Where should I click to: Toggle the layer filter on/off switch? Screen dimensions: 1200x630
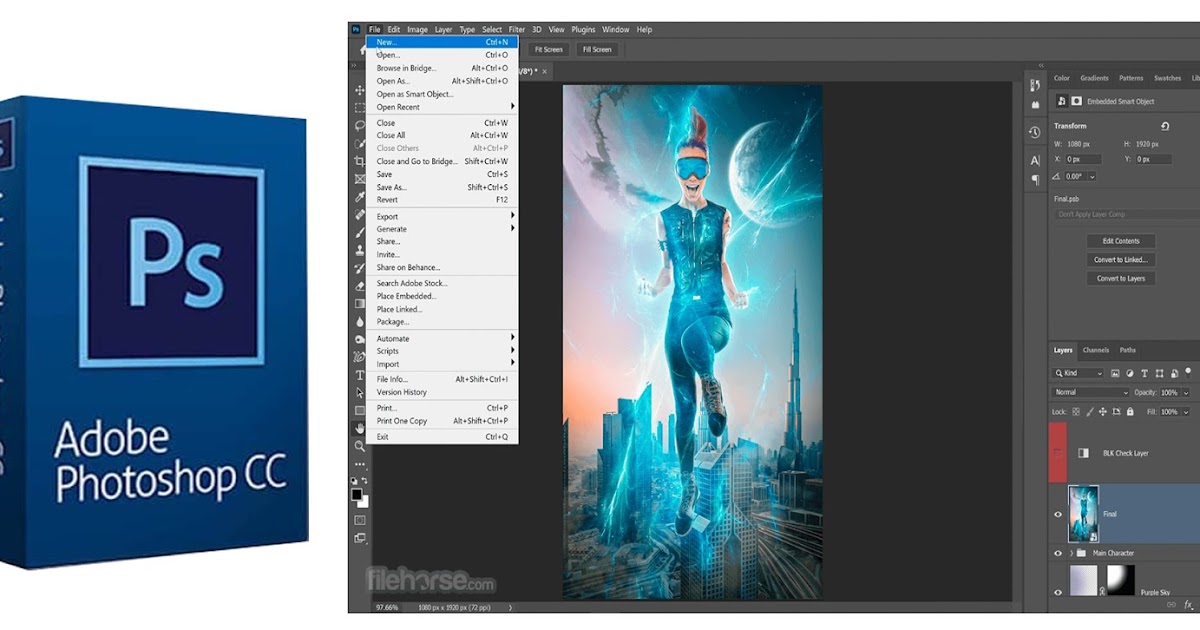click(1186, 373)
